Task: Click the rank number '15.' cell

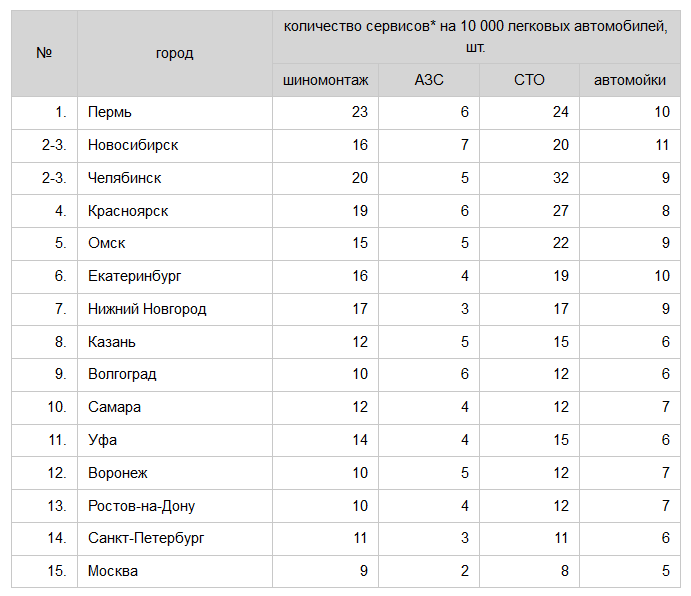Action: coord(58,571)
